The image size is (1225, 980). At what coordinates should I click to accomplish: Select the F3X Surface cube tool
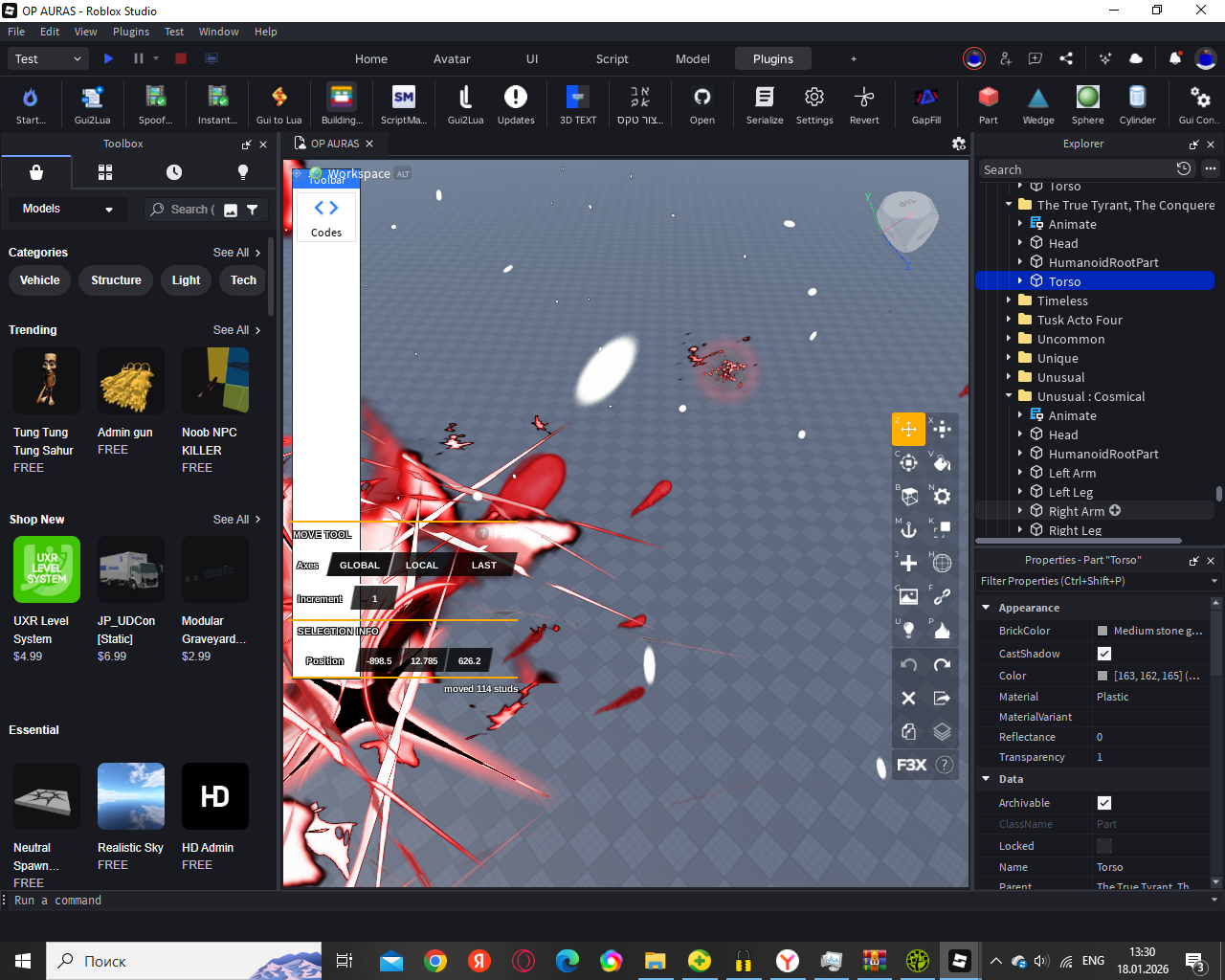click(908, 496)
